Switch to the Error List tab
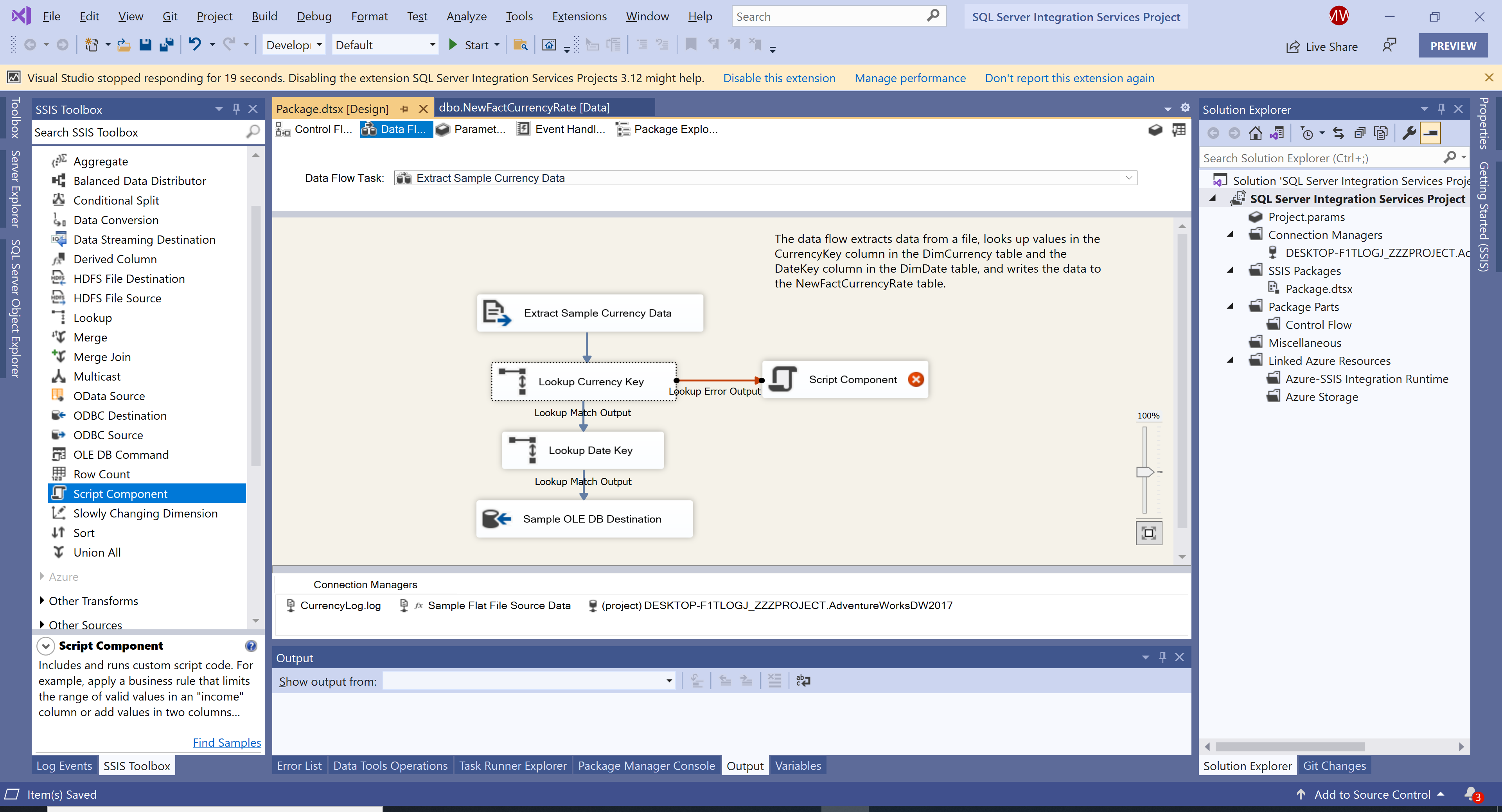 click(299, 765)
